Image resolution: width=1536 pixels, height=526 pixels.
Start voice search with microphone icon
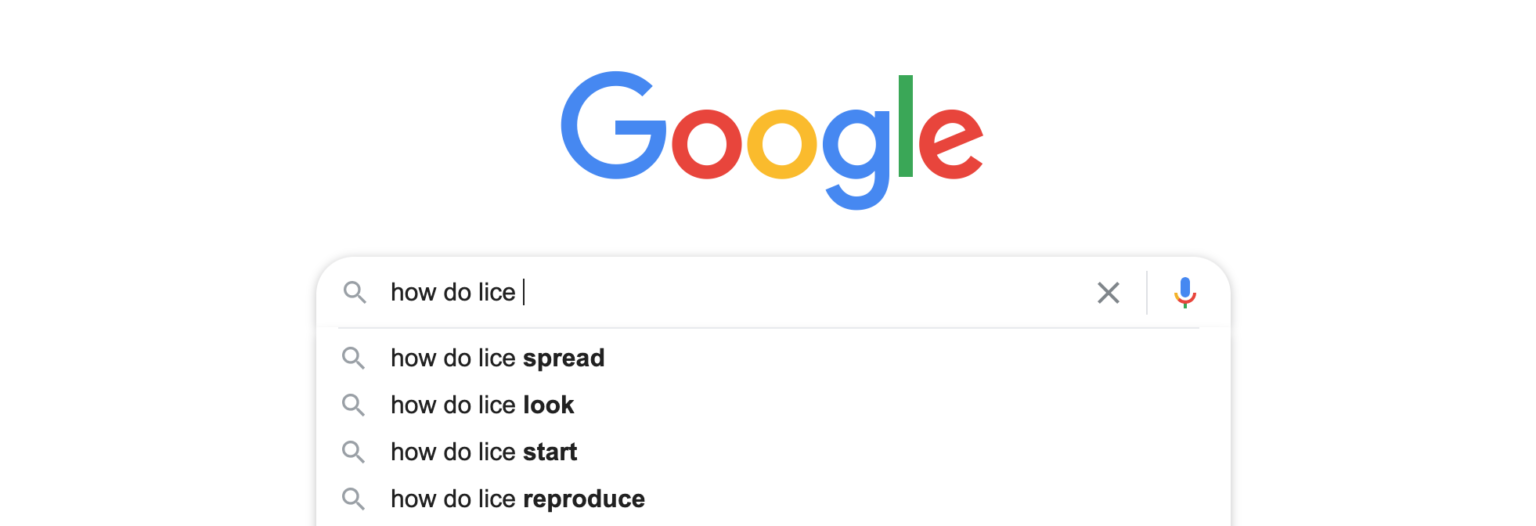pos(1185,293)
